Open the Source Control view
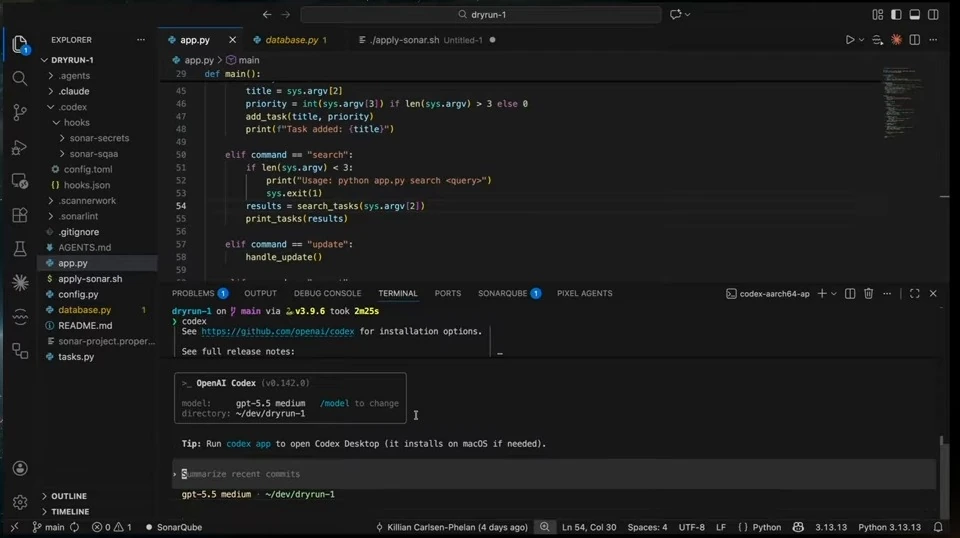This screenshot has width=960, height=538. [x=20, y=112]
